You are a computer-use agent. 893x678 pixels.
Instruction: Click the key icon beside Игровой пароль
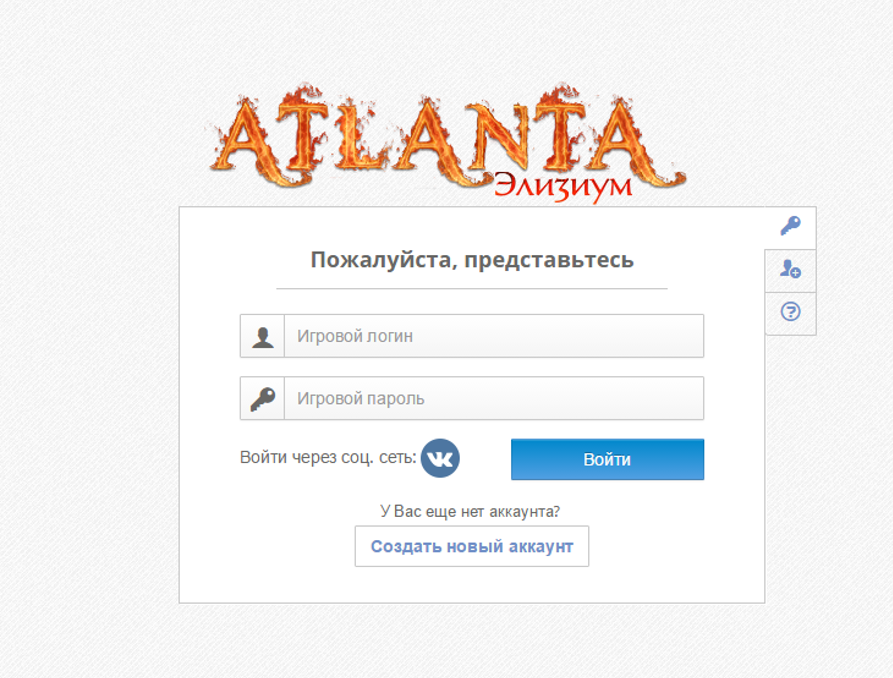263,398
